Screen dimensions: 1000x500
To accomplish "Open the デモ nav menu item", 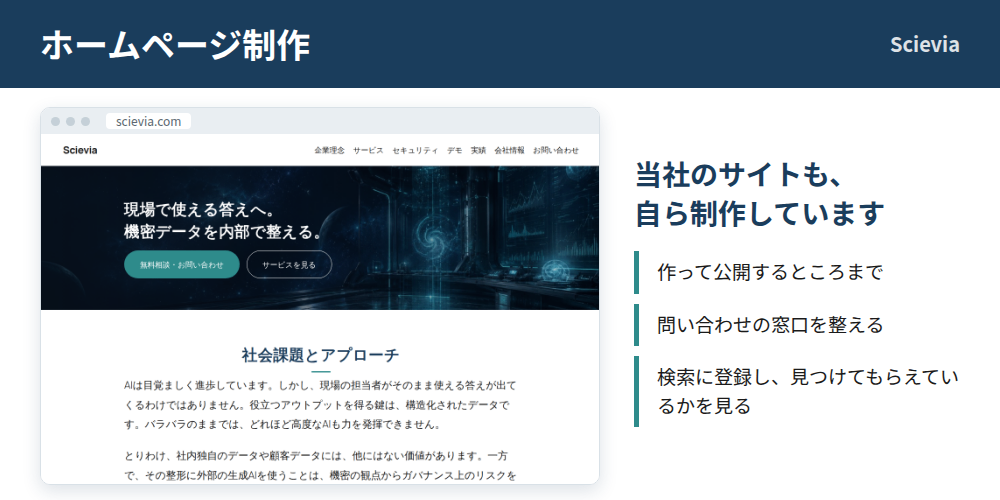I will tap(455, 151).
